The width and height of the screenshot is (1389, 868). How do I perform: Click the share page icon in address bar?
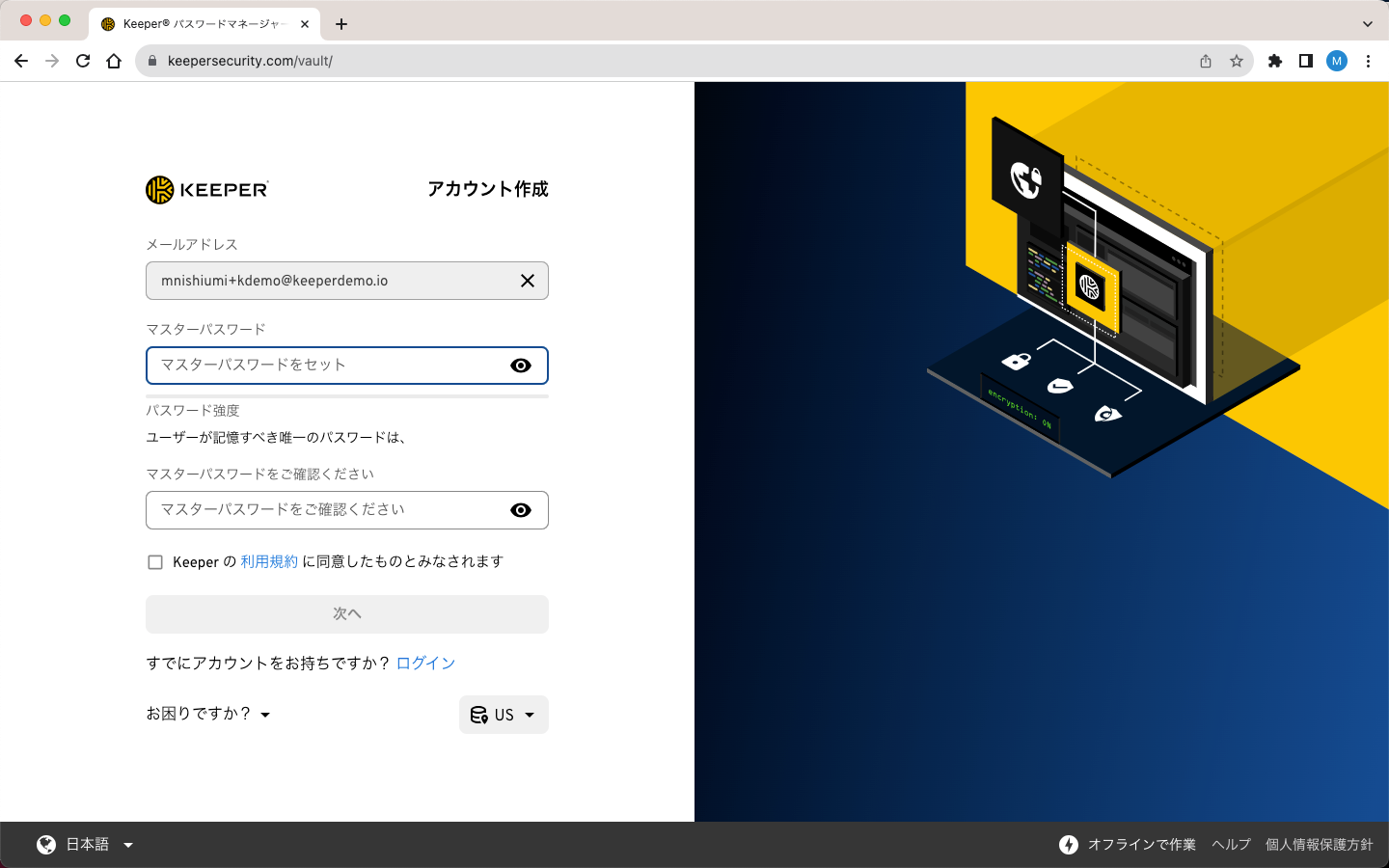[x=1206, y=61]
